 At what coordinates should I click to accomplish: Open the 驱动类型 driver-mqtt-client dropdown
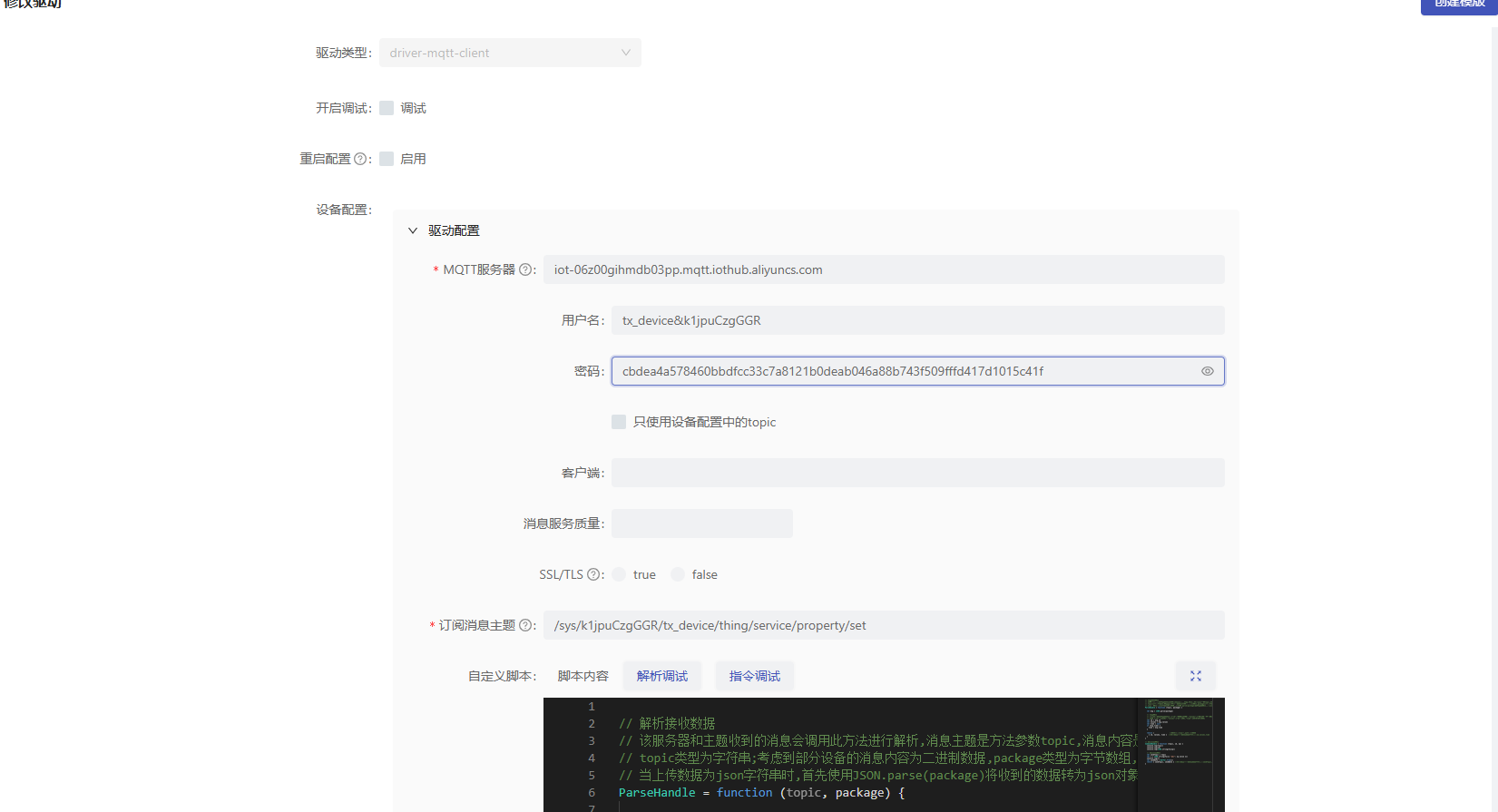pyautogui.click(x=510, y=53)
